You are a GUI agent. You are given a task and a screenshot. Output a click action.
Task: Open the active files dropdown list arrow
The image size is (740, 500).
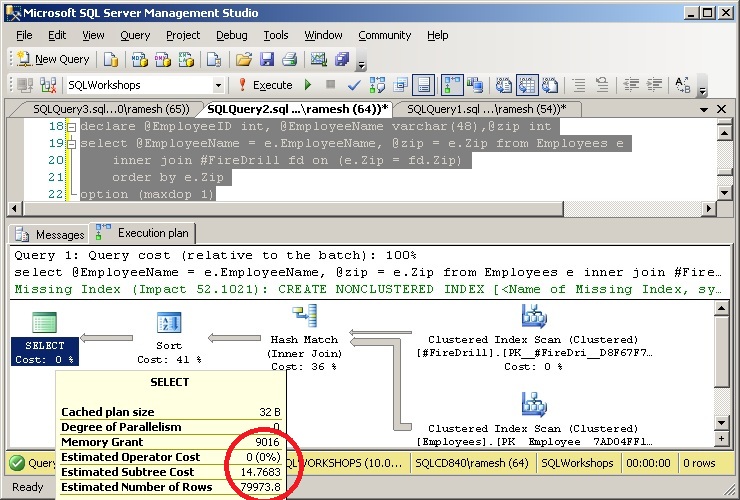coord(704,110)
